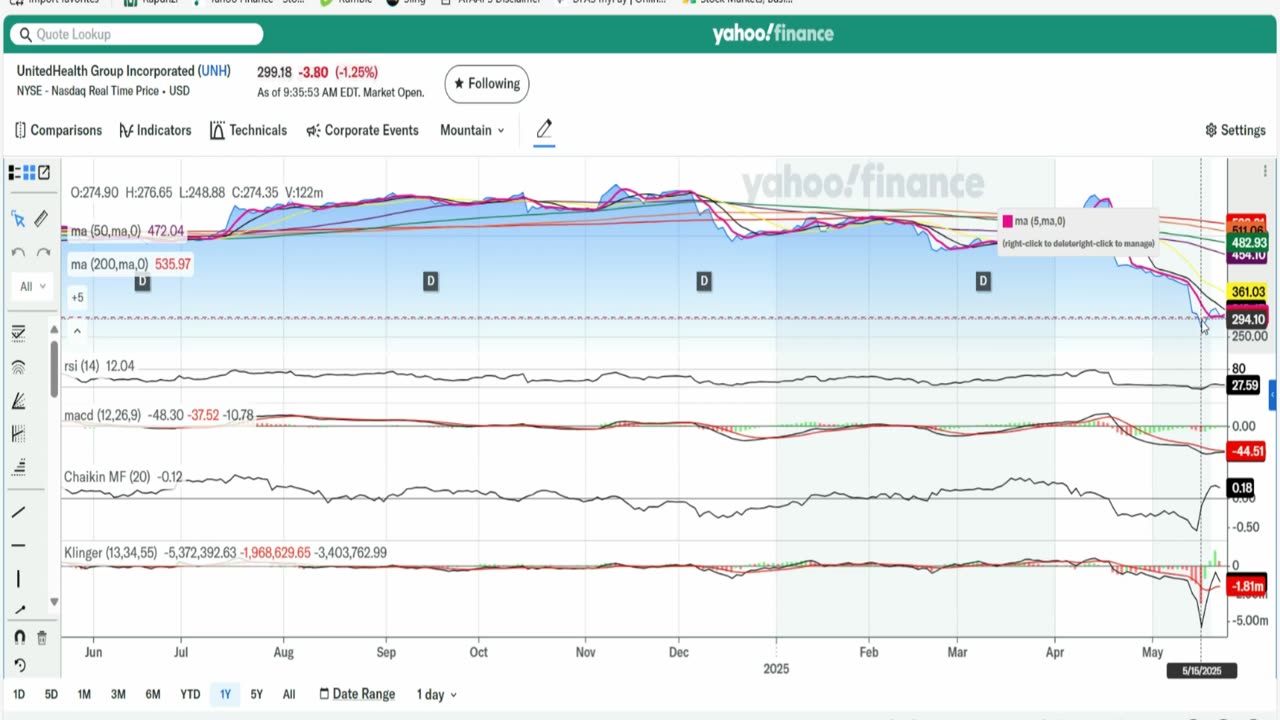Expand the +5 hidden indicators list
This screenshot has height=720, width=1280.
tap(78, 297)
